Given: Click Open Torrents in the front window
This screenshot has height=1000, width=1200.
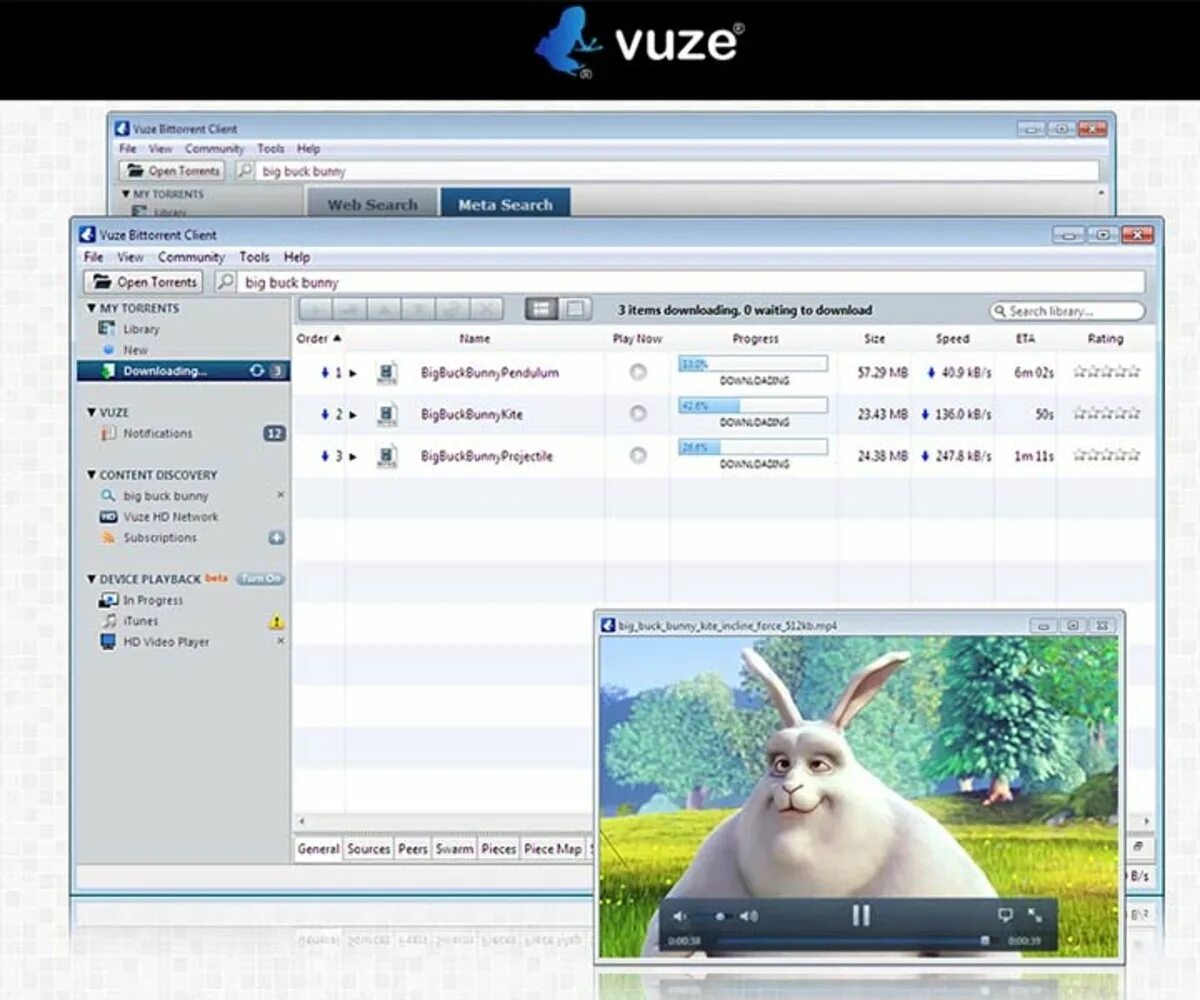Looking at the screenshot, I should pyautogui.click(x=143, y=282).
